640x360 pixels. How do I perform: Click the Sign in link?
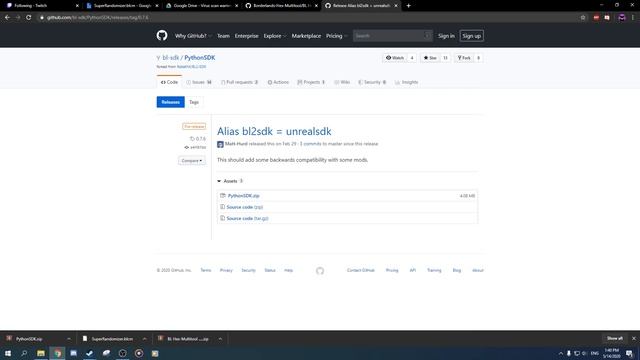click(446, 36)
